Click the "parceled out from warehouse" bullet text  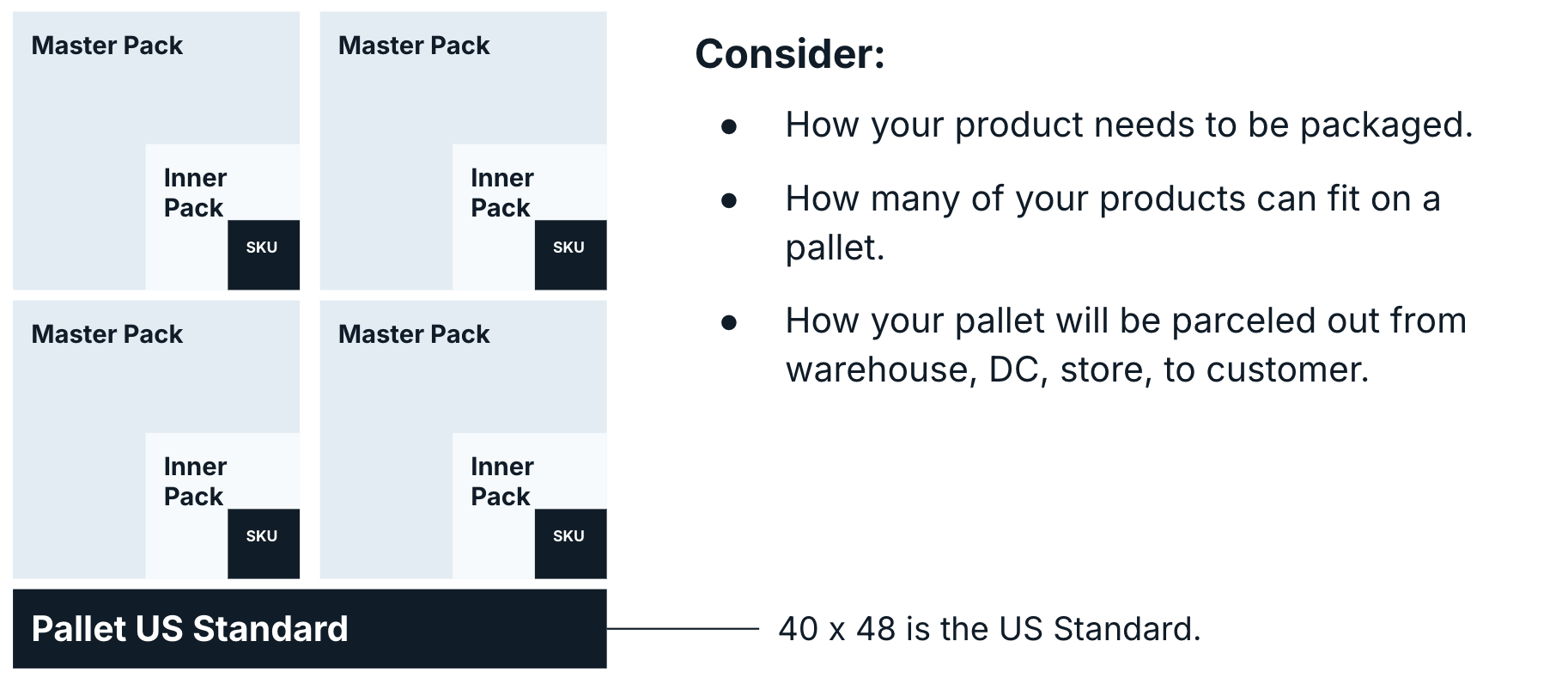tap(1125, 345)
